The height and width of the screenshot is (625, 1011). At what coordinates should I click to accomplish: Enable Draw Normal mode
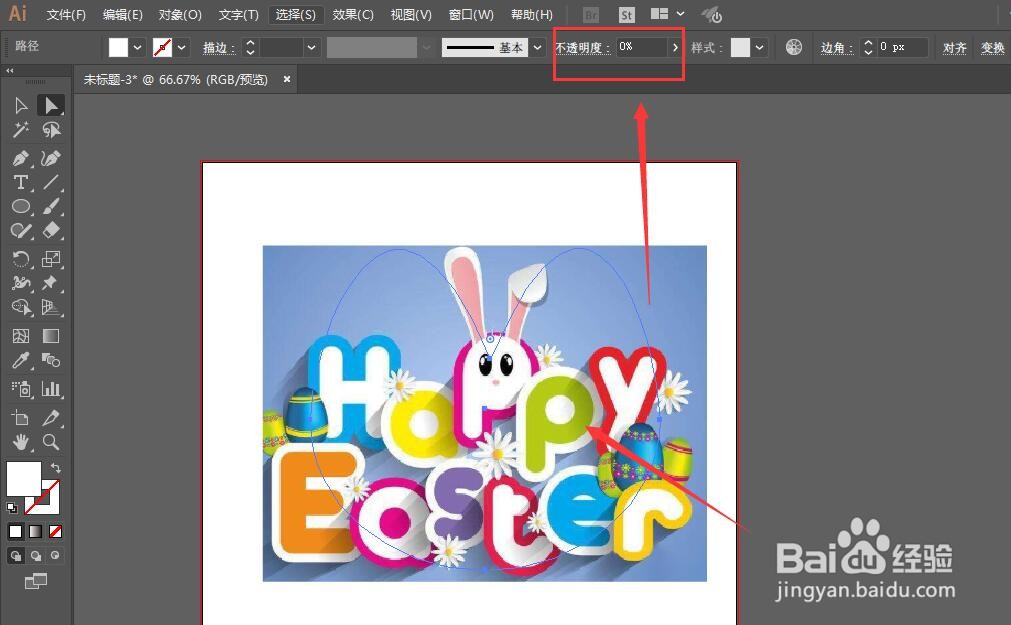click(x=15, y=555)
